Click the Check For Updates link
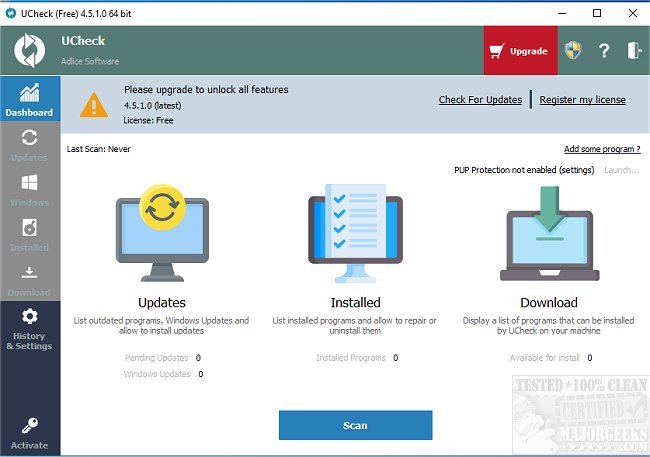 pyautogui.click(x=480, y=100)
